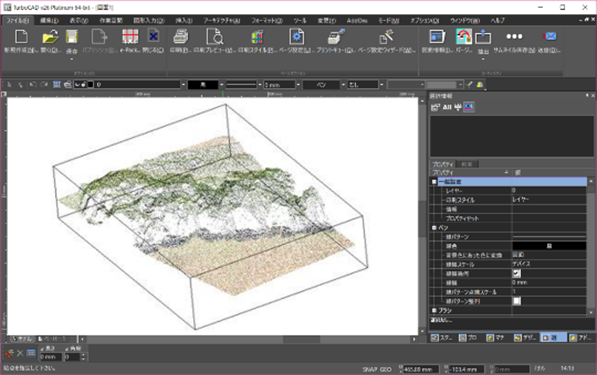Click the page setup gear icon
The height and width of the screenshot is (375, 597).
(296, 37)
